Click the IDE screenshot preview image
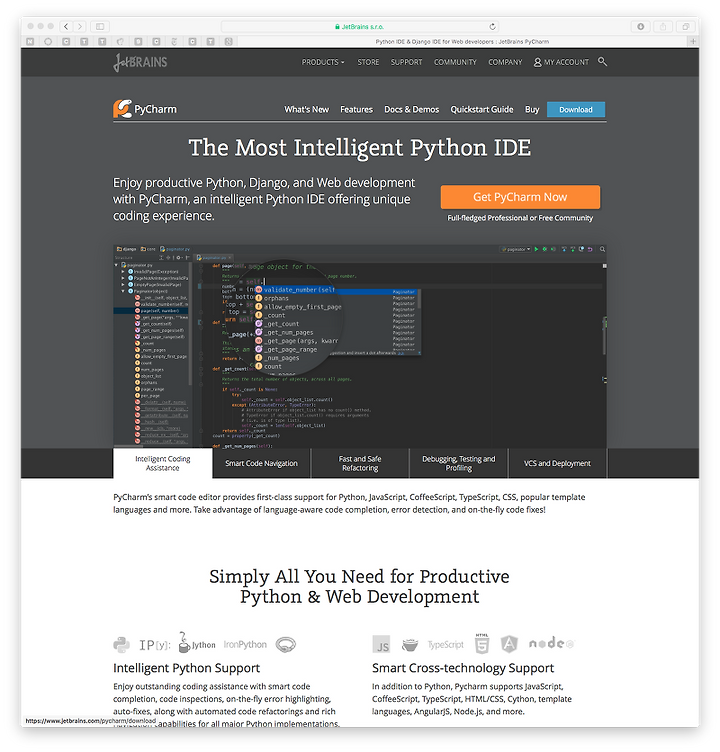The image size is (720, 752). 360,346
